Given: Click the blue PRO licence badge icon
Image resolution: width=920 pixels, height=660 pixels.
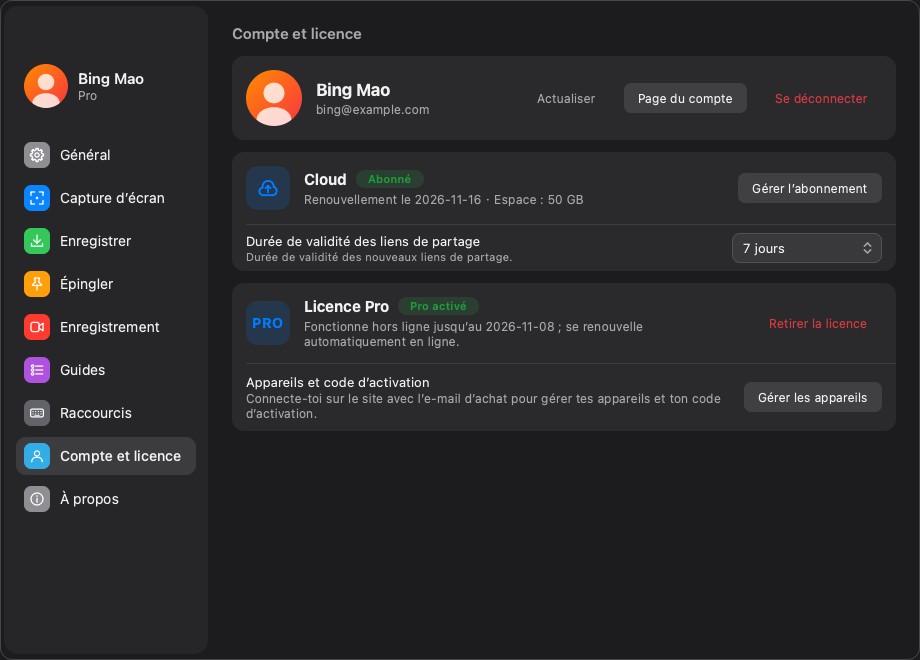Looking at the screenshot, I should (x=268, y=323).
